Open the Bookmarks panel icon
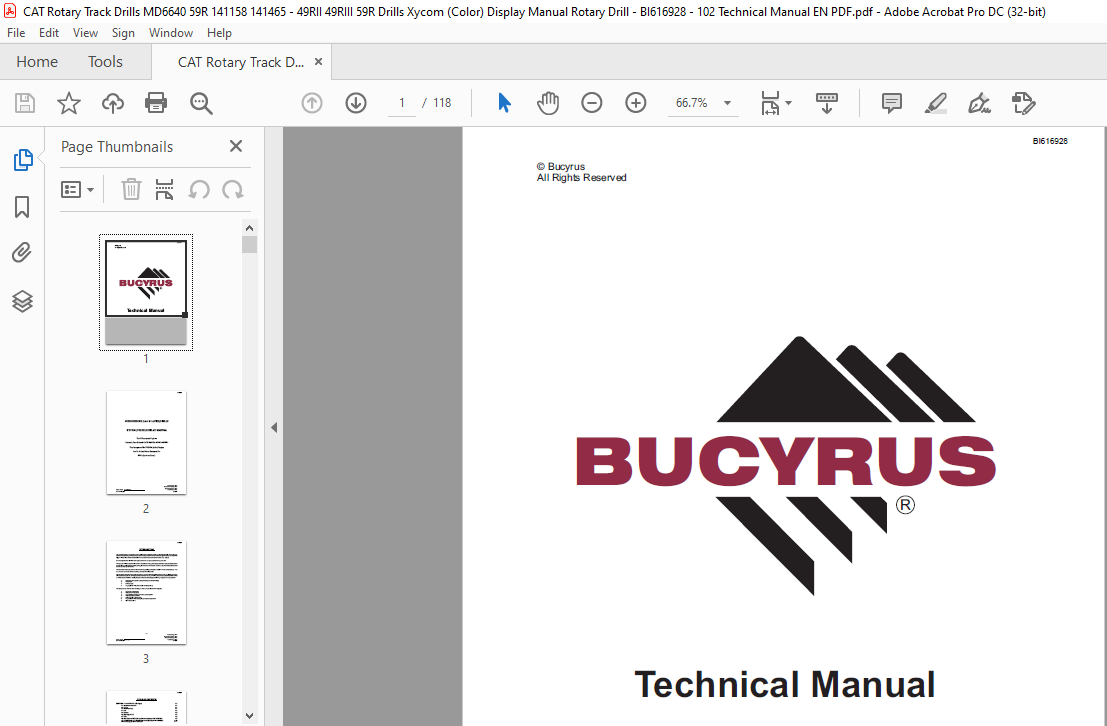The height and width of the screenshot is (726, 1107). tap(22, 207)
